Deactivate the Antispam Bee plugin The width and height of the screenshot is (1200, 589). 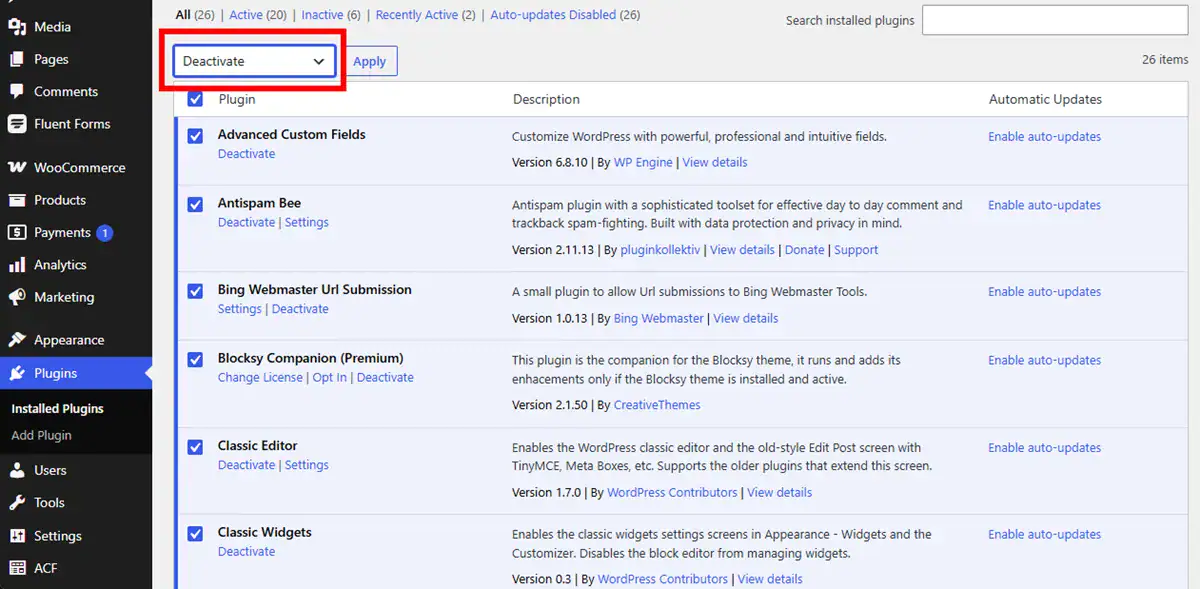[x=246, y=222]
